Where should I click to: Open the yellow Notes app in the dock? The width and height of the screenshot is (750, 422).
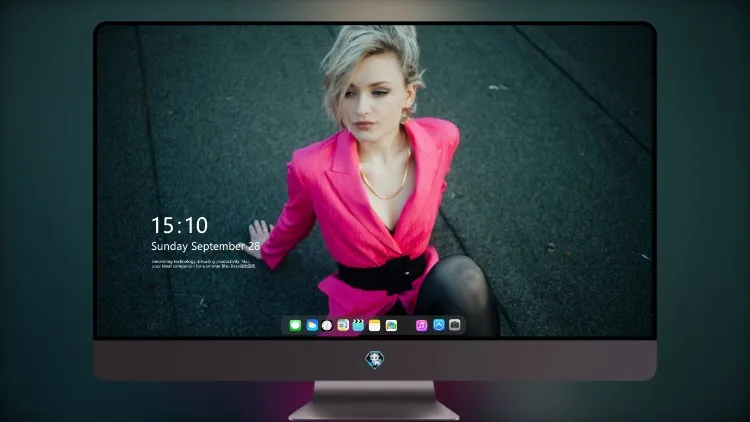click(x=375, y=325)
